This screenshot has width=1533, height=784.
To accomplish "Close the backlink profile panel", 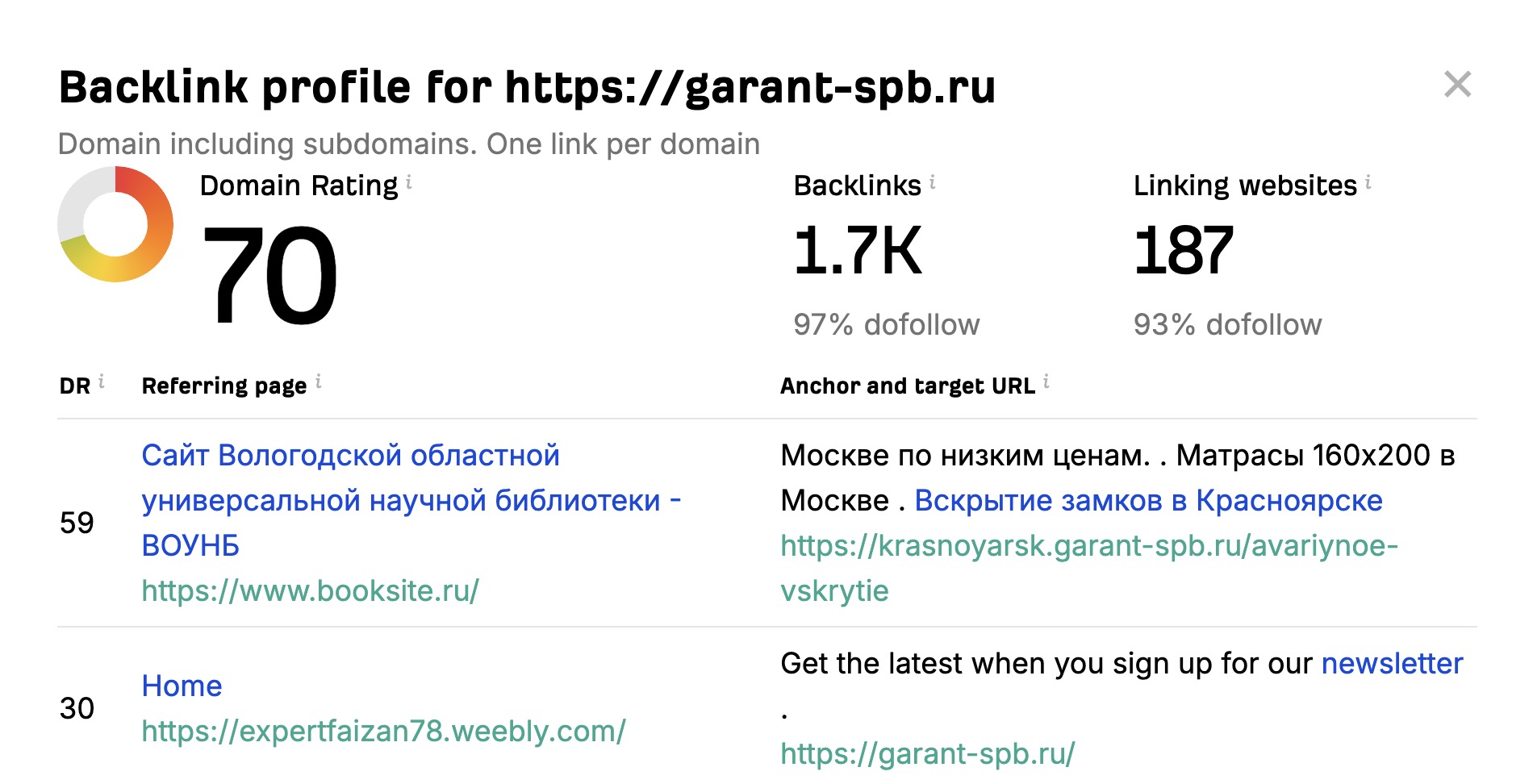I will [x=1457, y=85].
